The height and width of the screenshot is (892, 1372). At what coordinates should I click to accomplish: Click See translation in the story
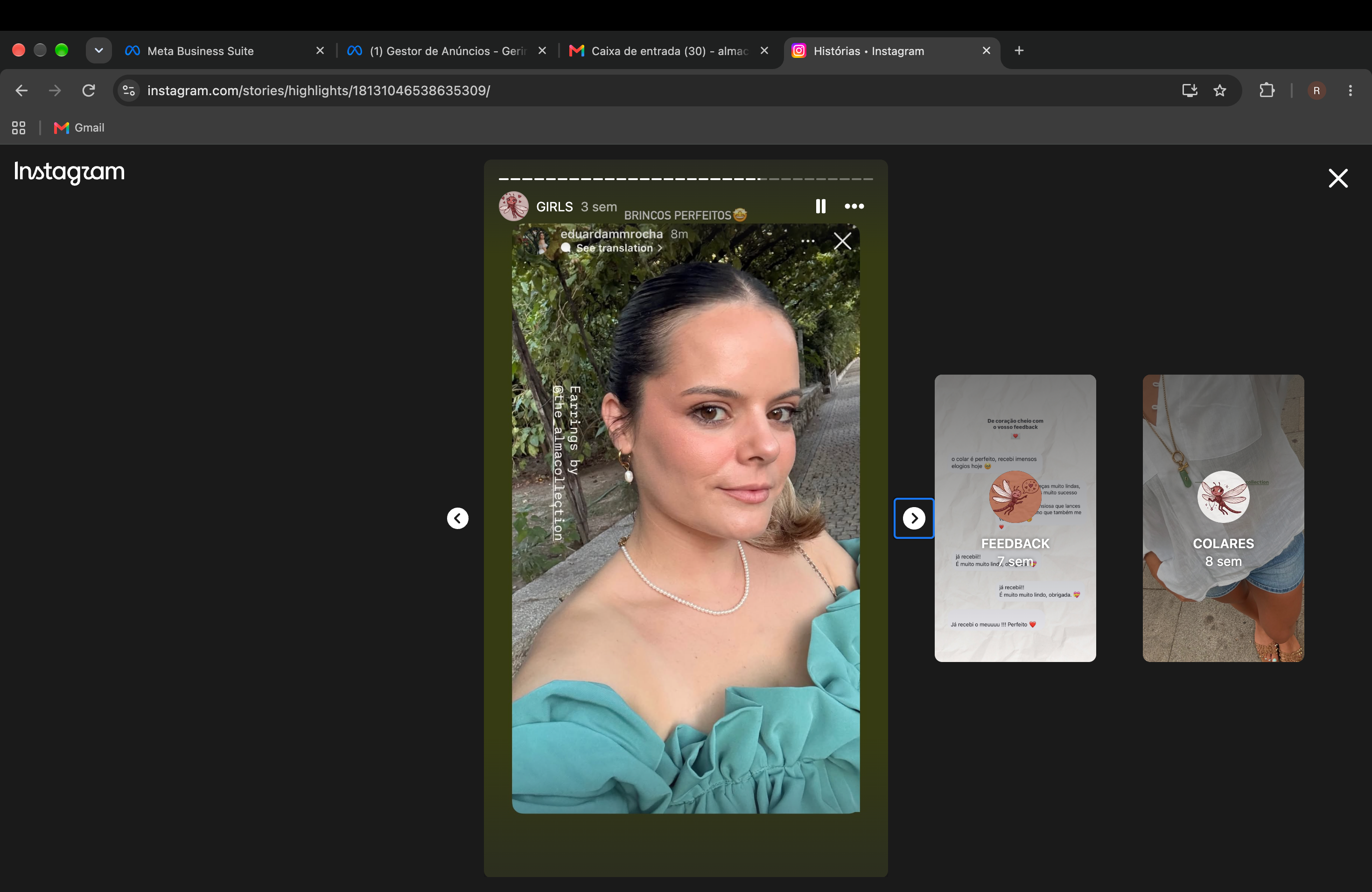click(x=615, y=248)
